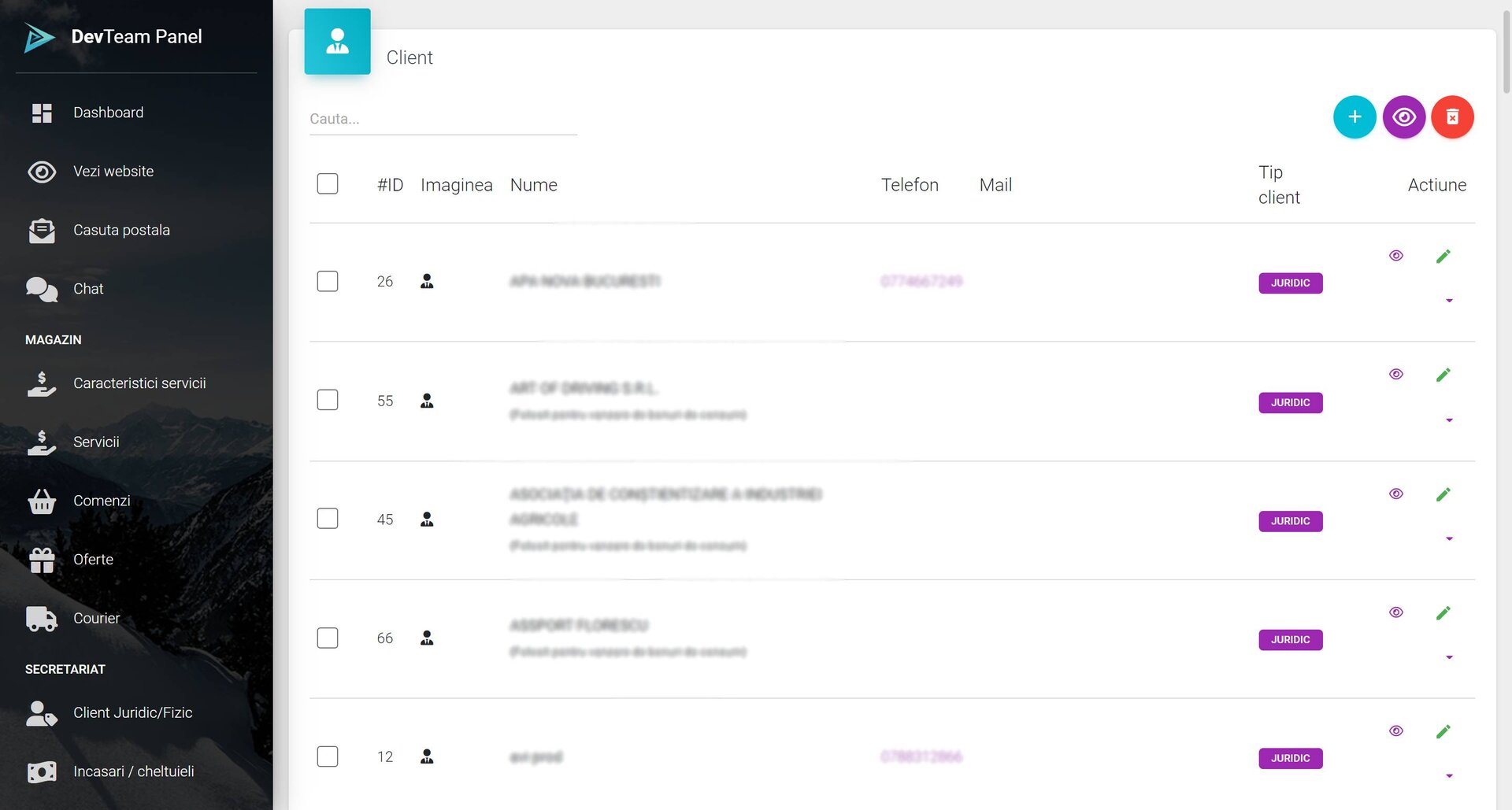Select the checkbox for client ID 66
This screenshot has width=1512, height=810.
tap(328, 638)
